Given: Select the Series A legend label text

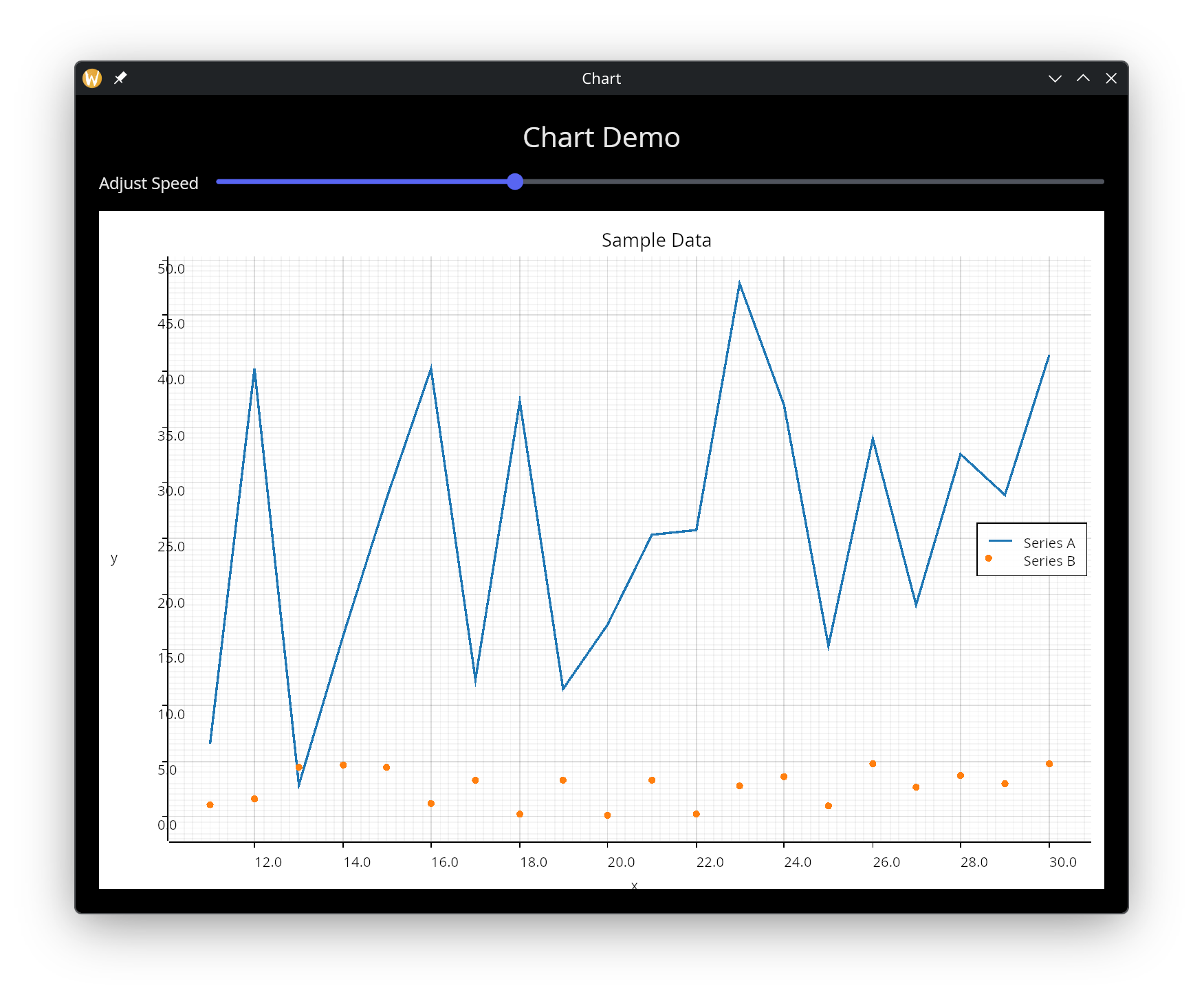Looking at the screenshot, I should (x=1050, y=542).
